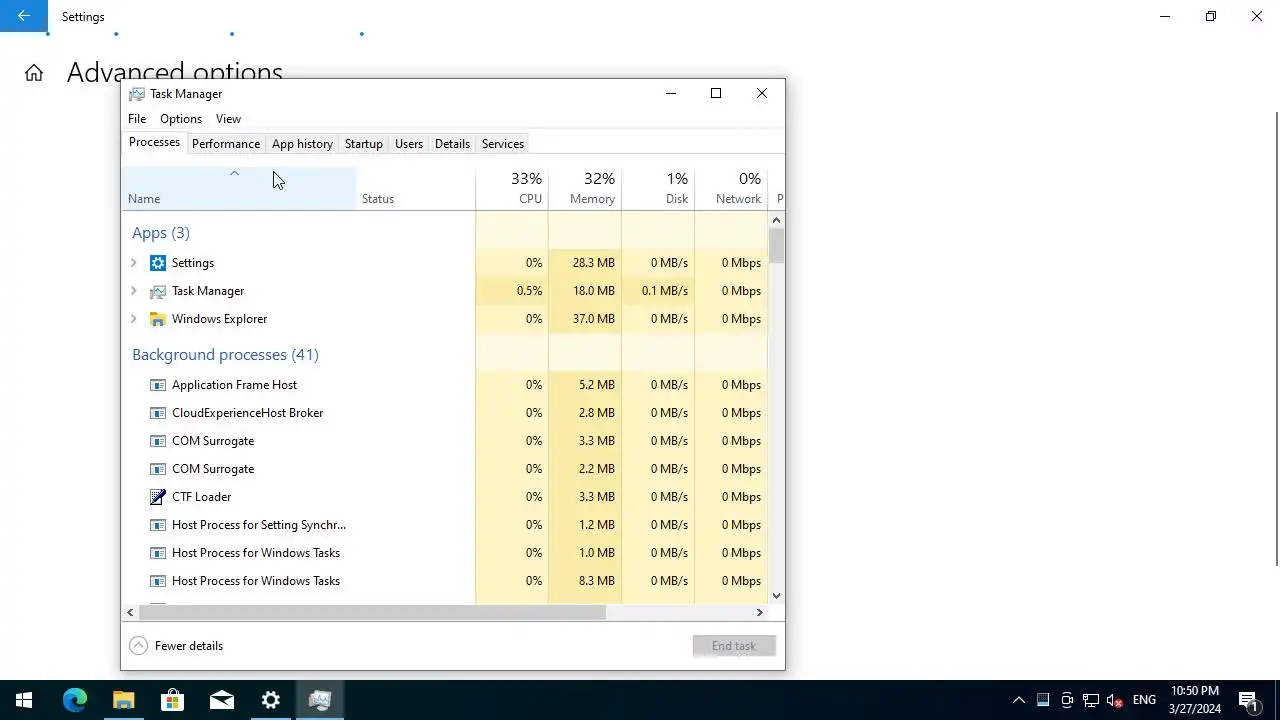This screenshot has width=1280, height=720.
Task: Expand the Task Manager process group
Action: click(134, 291)
